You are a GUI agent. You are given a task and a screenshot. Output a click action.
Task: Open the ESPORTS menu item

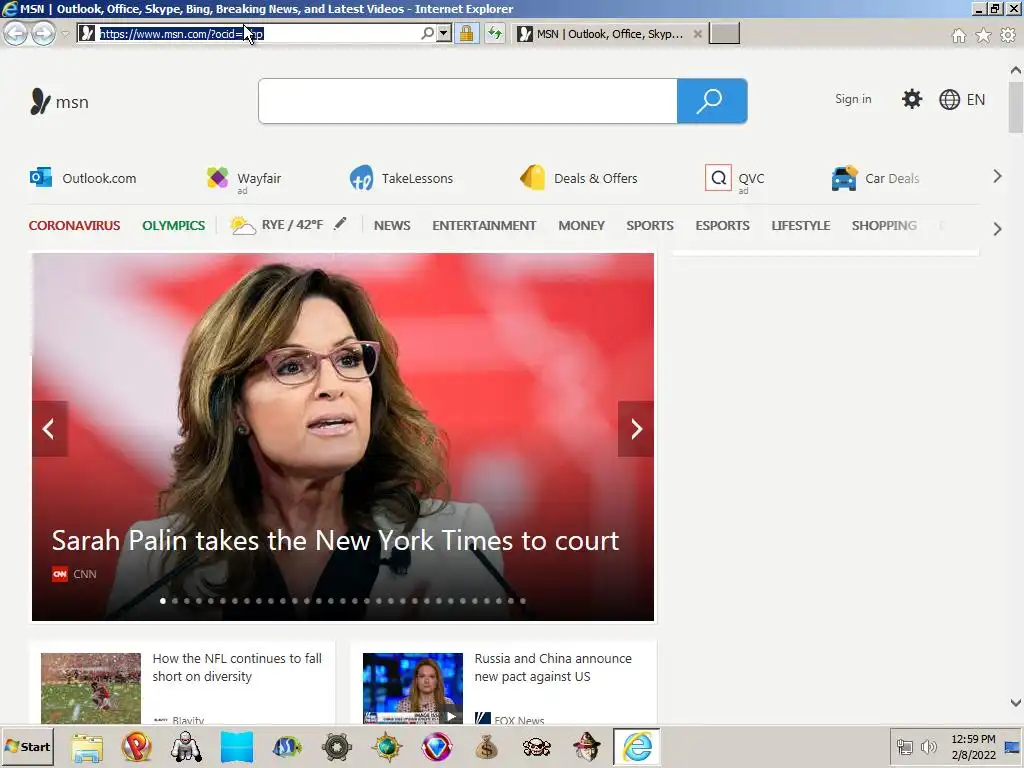(722, 225)
